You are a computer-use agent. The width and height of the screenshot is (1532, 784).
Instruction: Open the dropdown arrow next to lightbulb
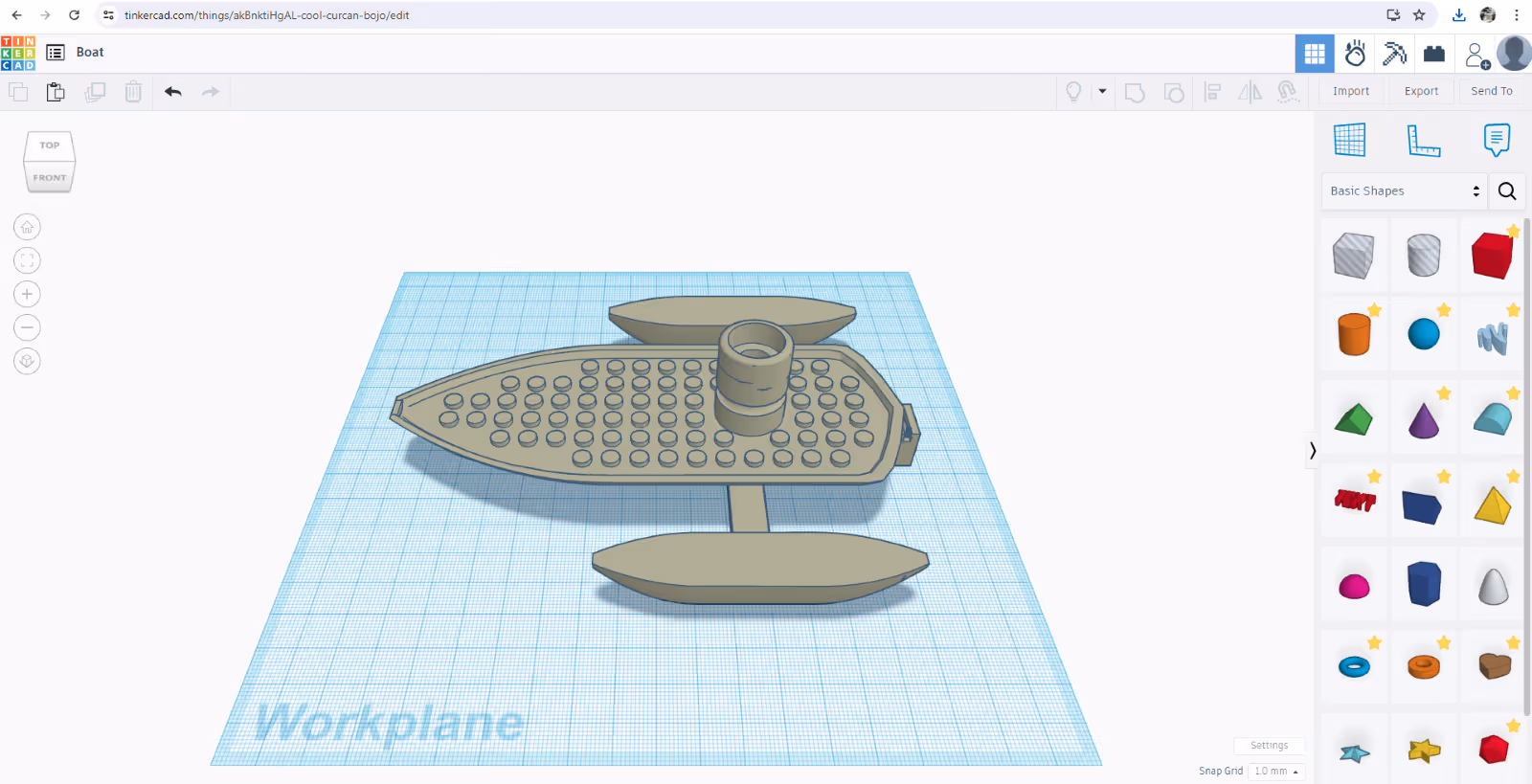click(1102, 92)
